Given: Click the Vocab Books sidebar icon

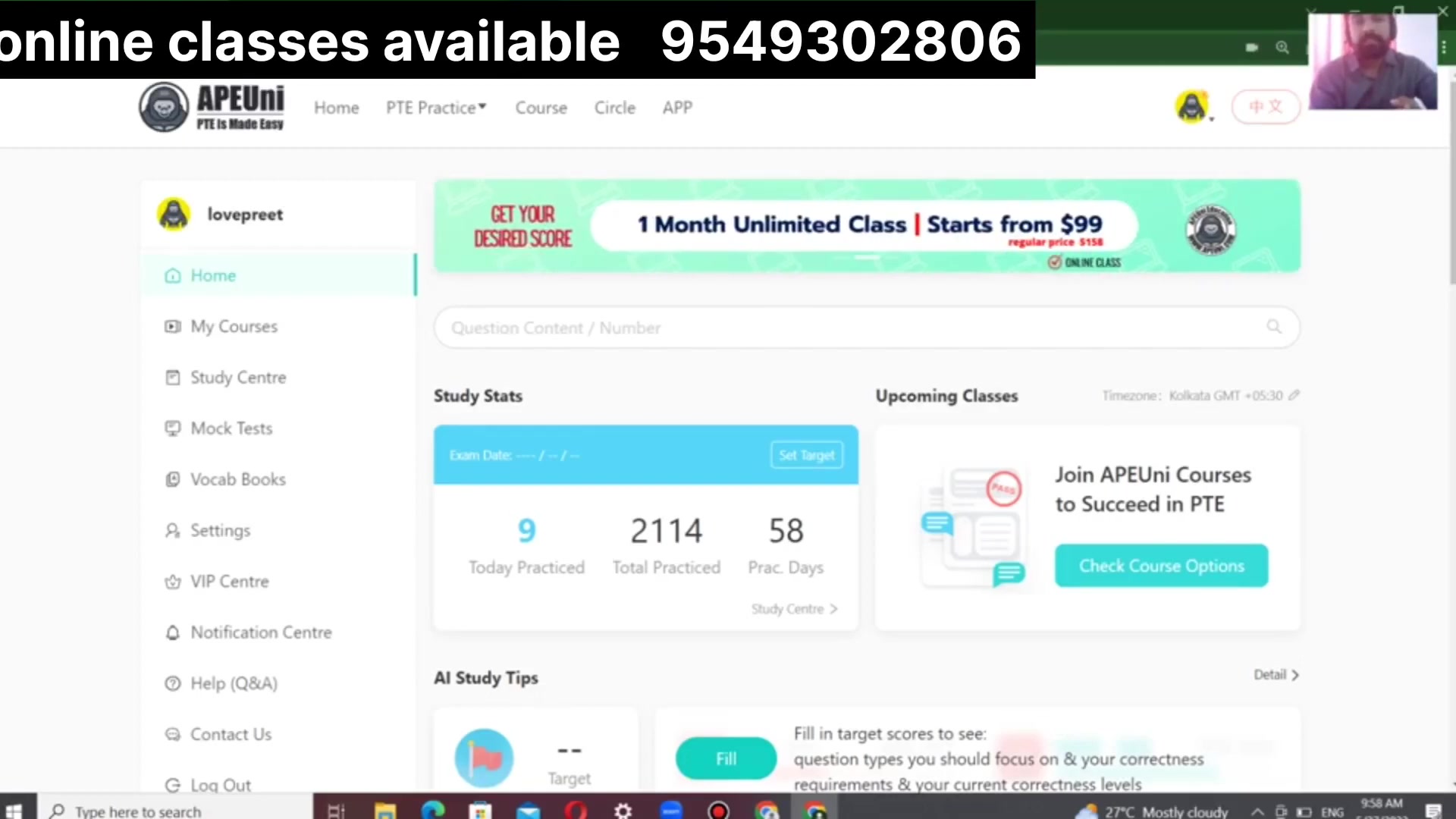Looking at the screenshot, I should [173, 479].
